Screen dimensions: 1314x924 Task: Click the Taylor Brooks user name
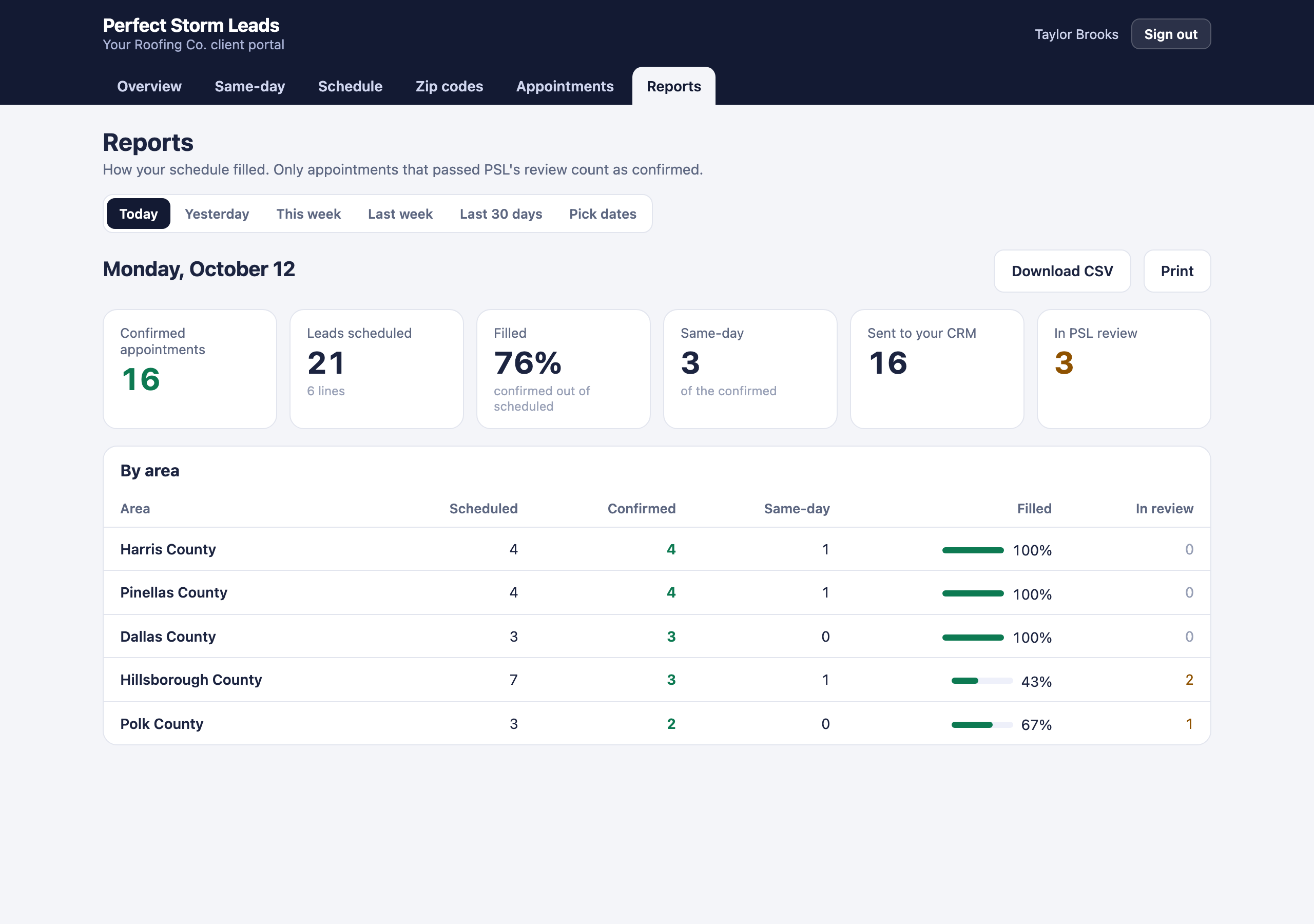point(1076,34)
